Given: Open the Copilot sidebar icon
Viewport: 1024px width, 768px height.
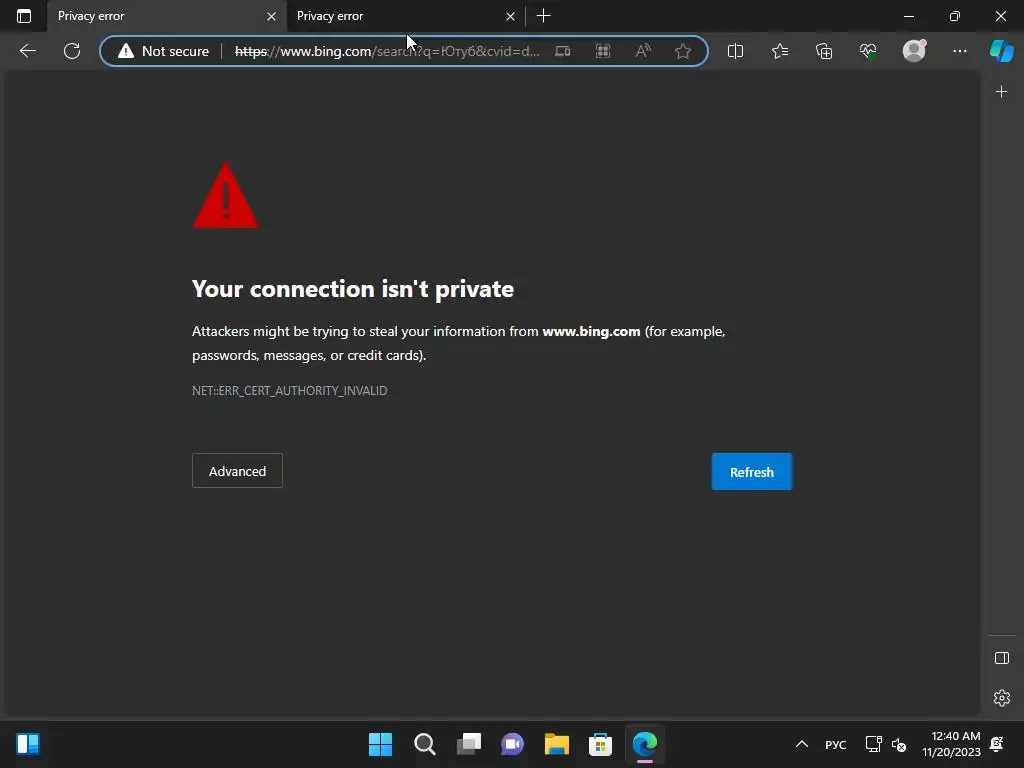Looking at the screenshot, I should (x=1001, y=51).
